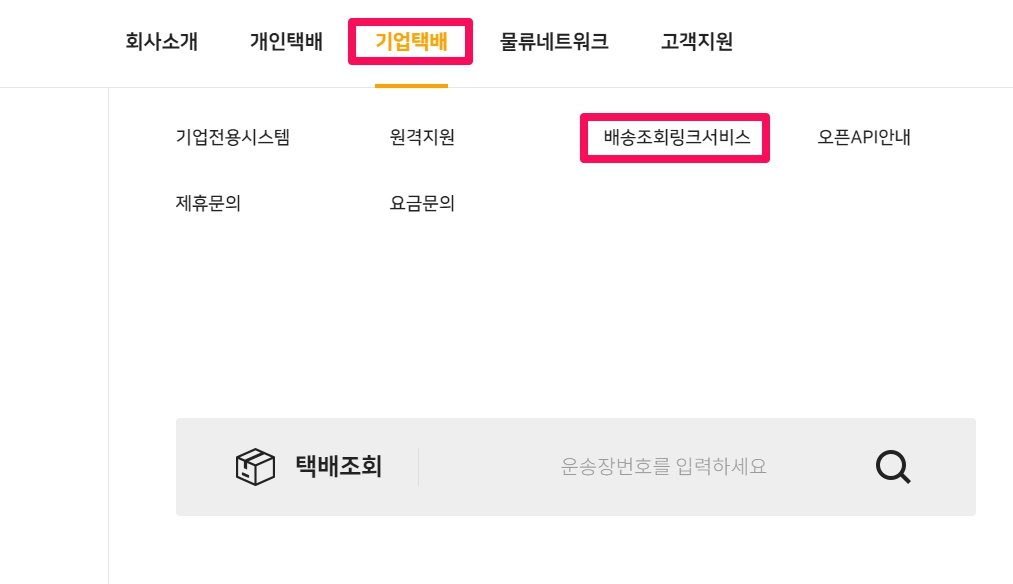
Task: Click the gray parcel tracking search bar
Action: click(x=575, y=466)
